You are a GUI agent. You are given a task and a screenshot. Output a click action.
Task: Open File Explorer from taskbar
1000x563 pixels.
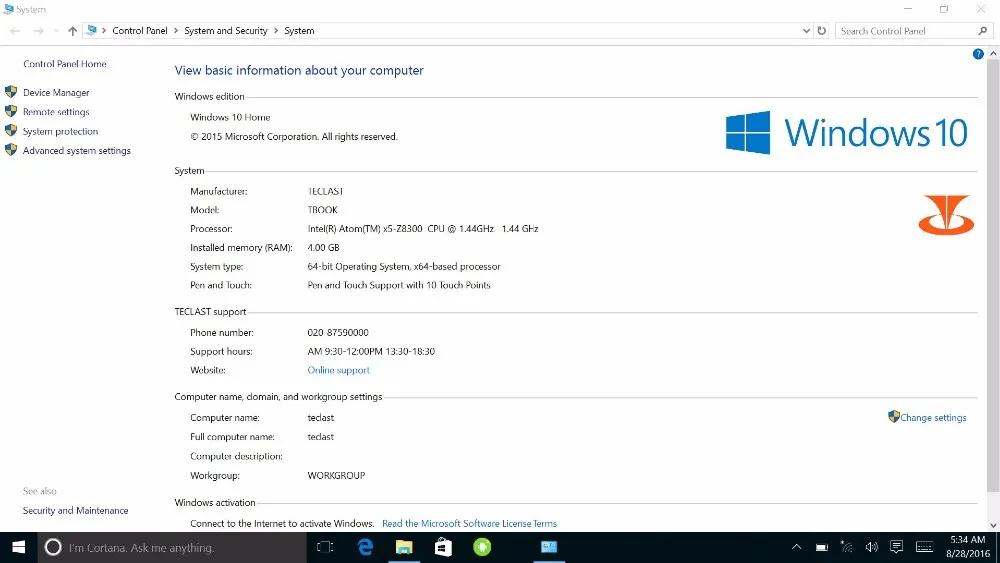[404, 547]
